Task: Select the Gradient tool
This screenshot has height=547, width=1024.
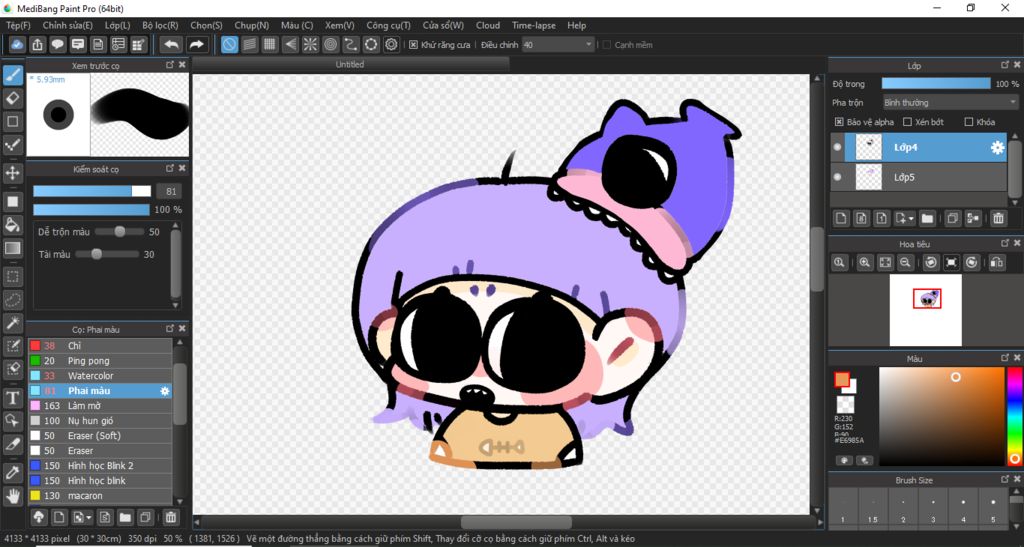Action: coord(12,248)
